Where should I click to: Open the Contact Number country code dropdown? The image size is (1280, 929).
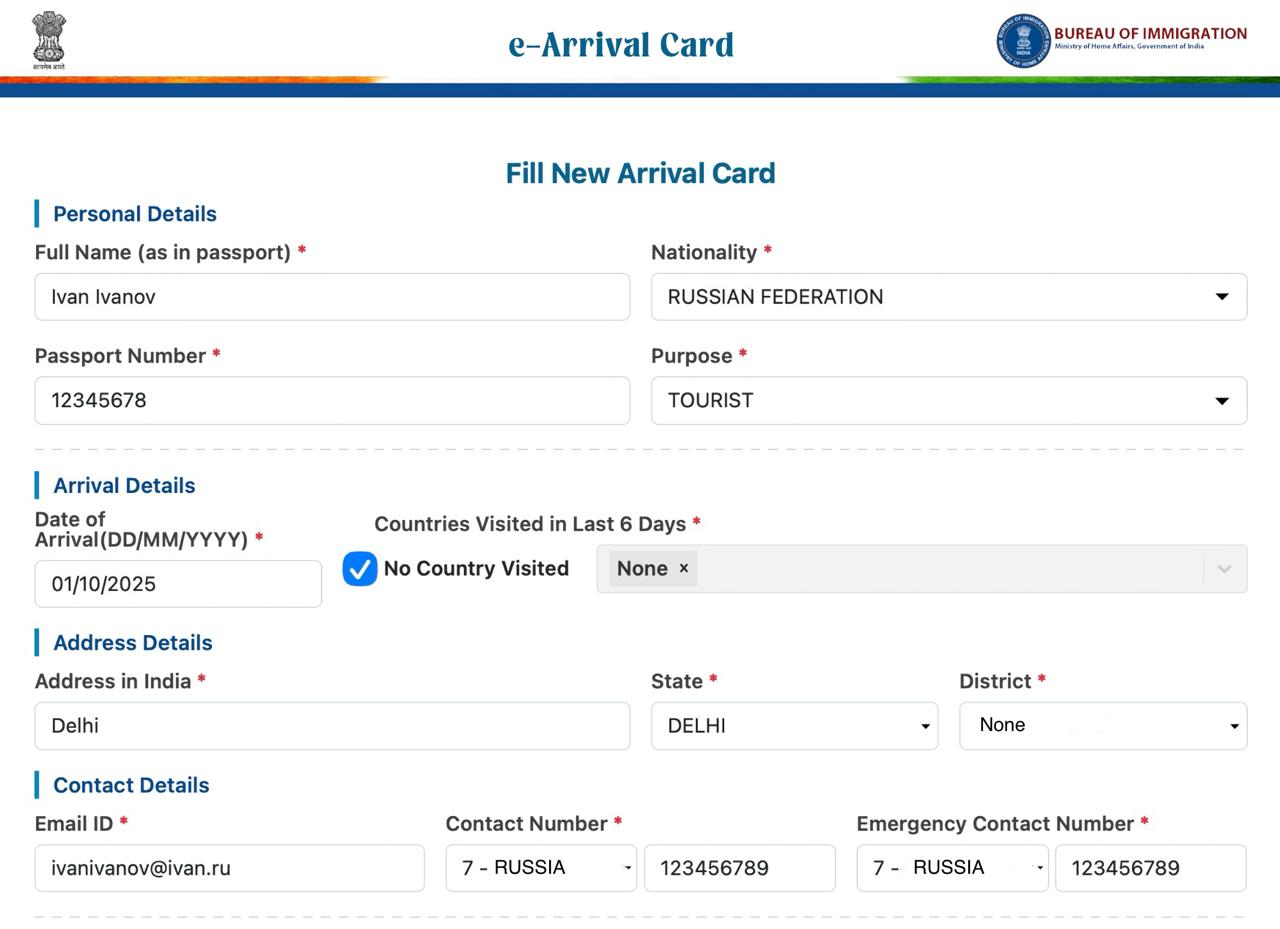(541, 868)
